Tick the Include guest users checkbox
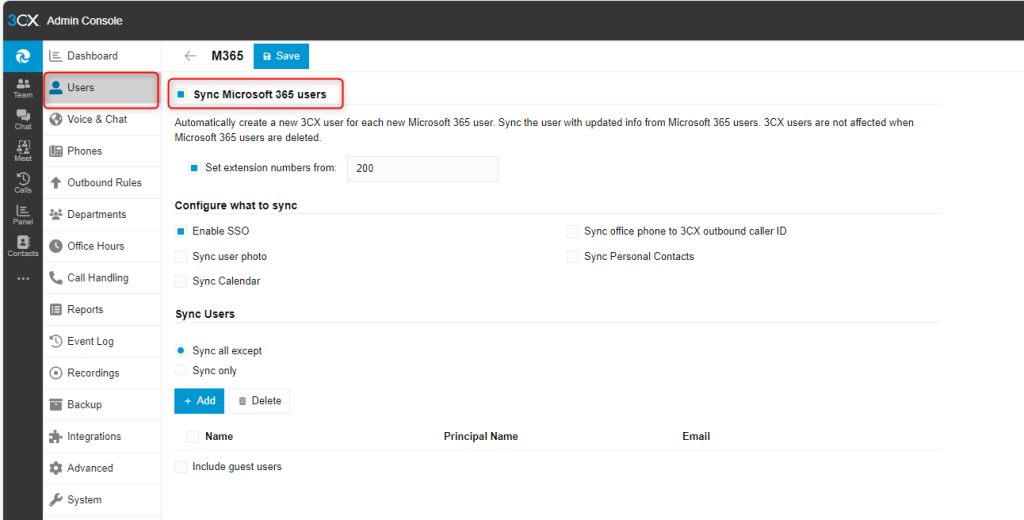This screenshot has width=1024, height=520. 181,467
